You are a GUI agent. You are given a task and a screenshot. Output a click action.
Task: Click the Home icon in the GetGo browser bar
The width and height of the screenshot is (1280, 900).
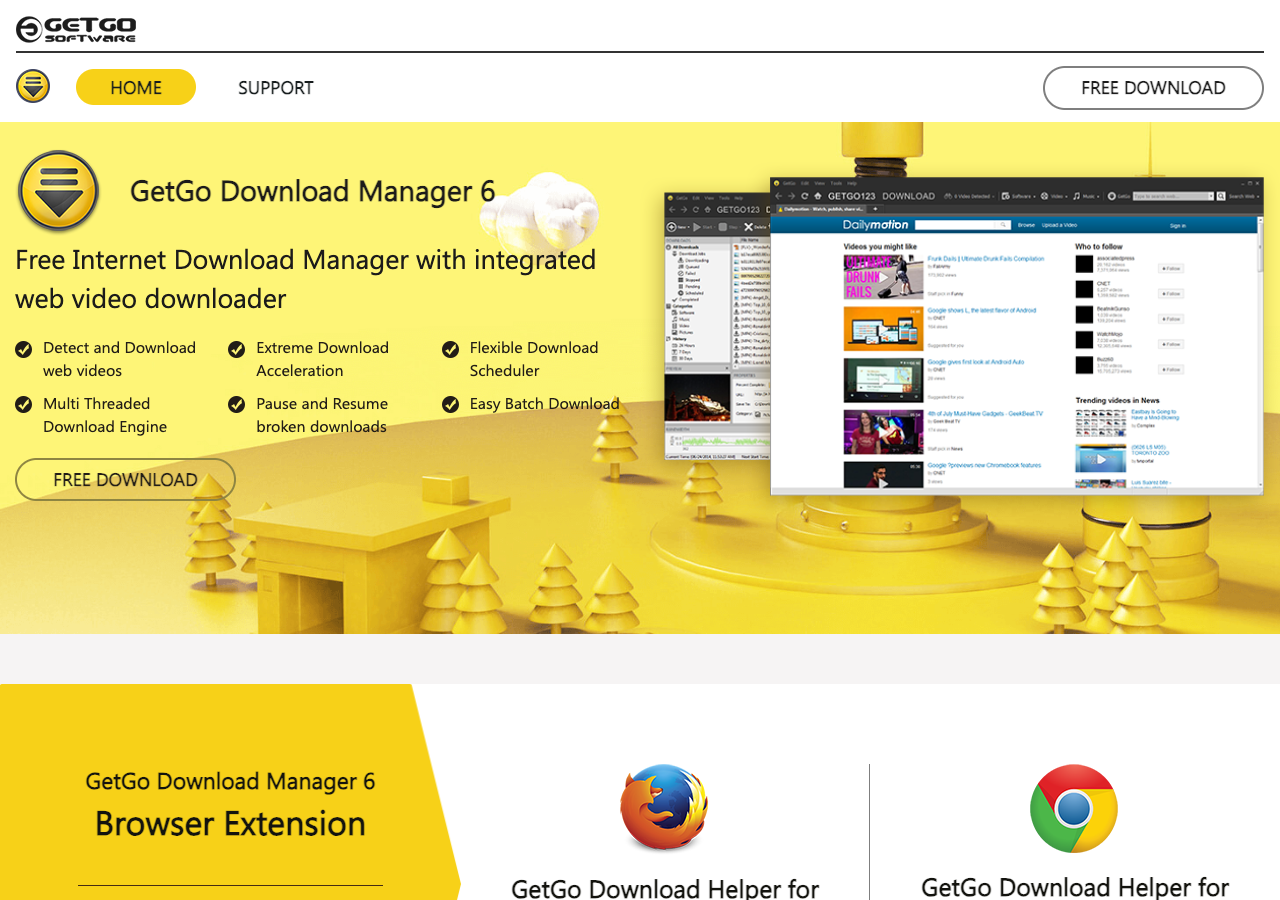[x=818, y=195]
